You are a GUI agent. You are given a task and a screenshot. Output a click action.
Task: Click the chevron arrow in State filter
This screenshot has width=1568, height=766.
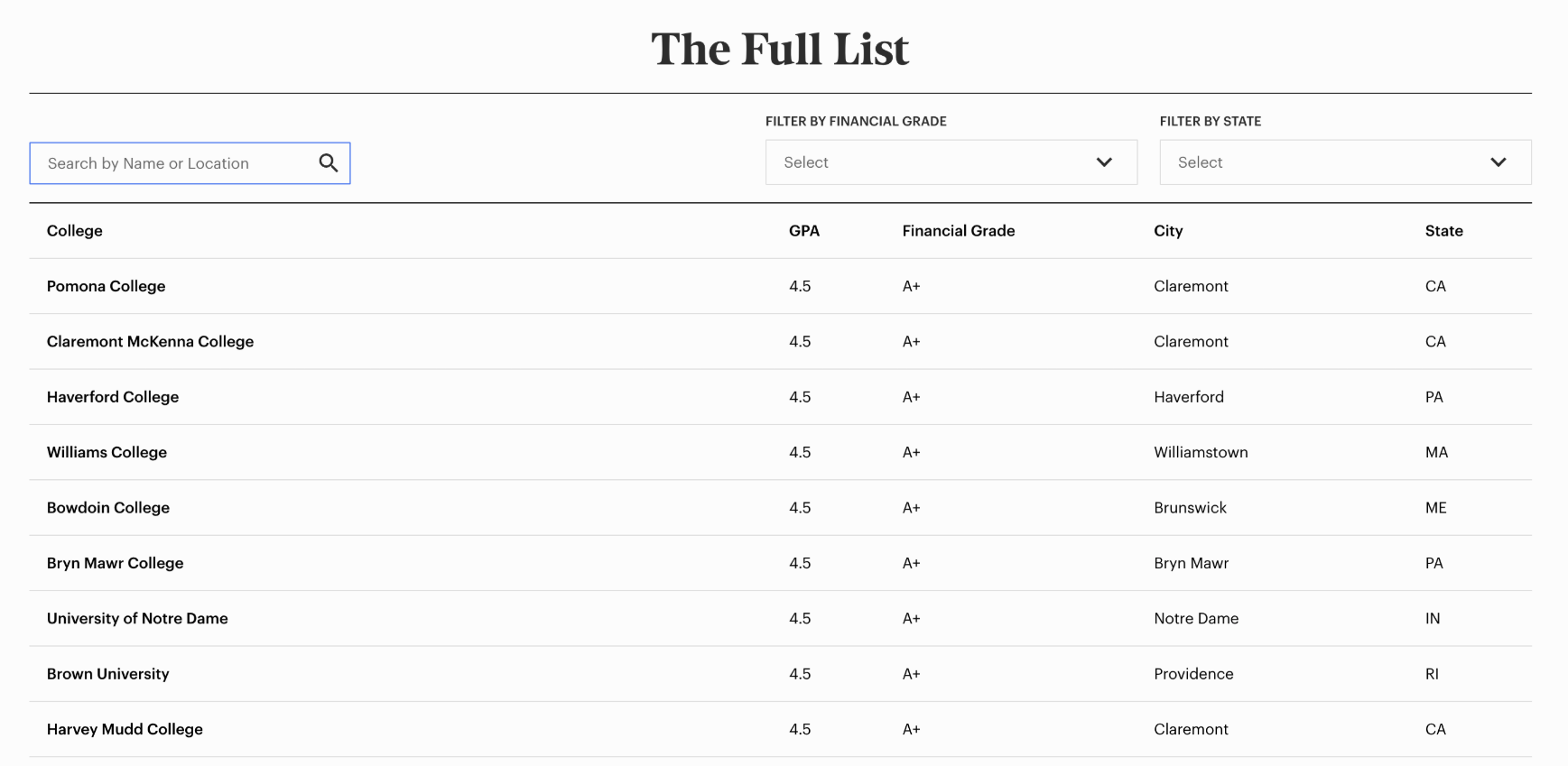[1498, 162]
